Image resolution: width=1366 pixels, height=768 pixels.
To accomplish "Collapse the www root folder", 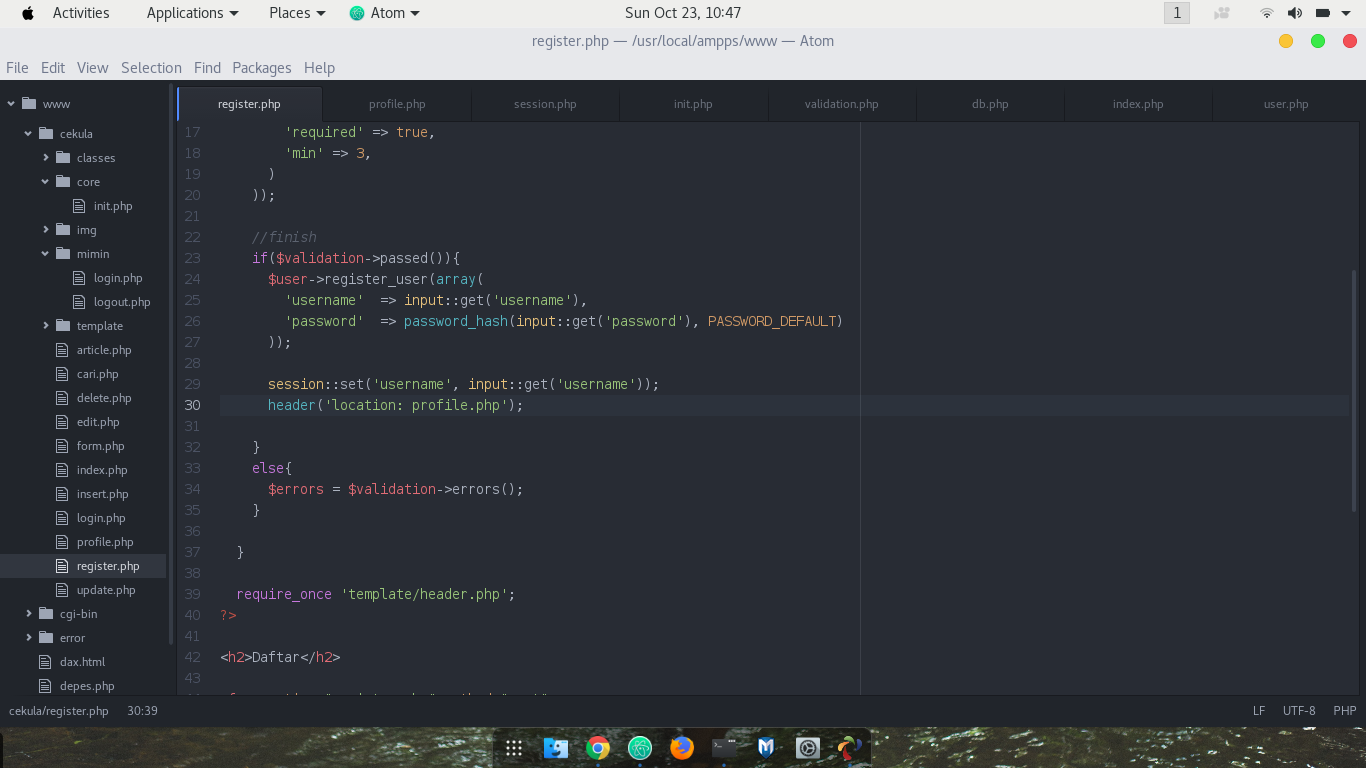I will point(12,103).
